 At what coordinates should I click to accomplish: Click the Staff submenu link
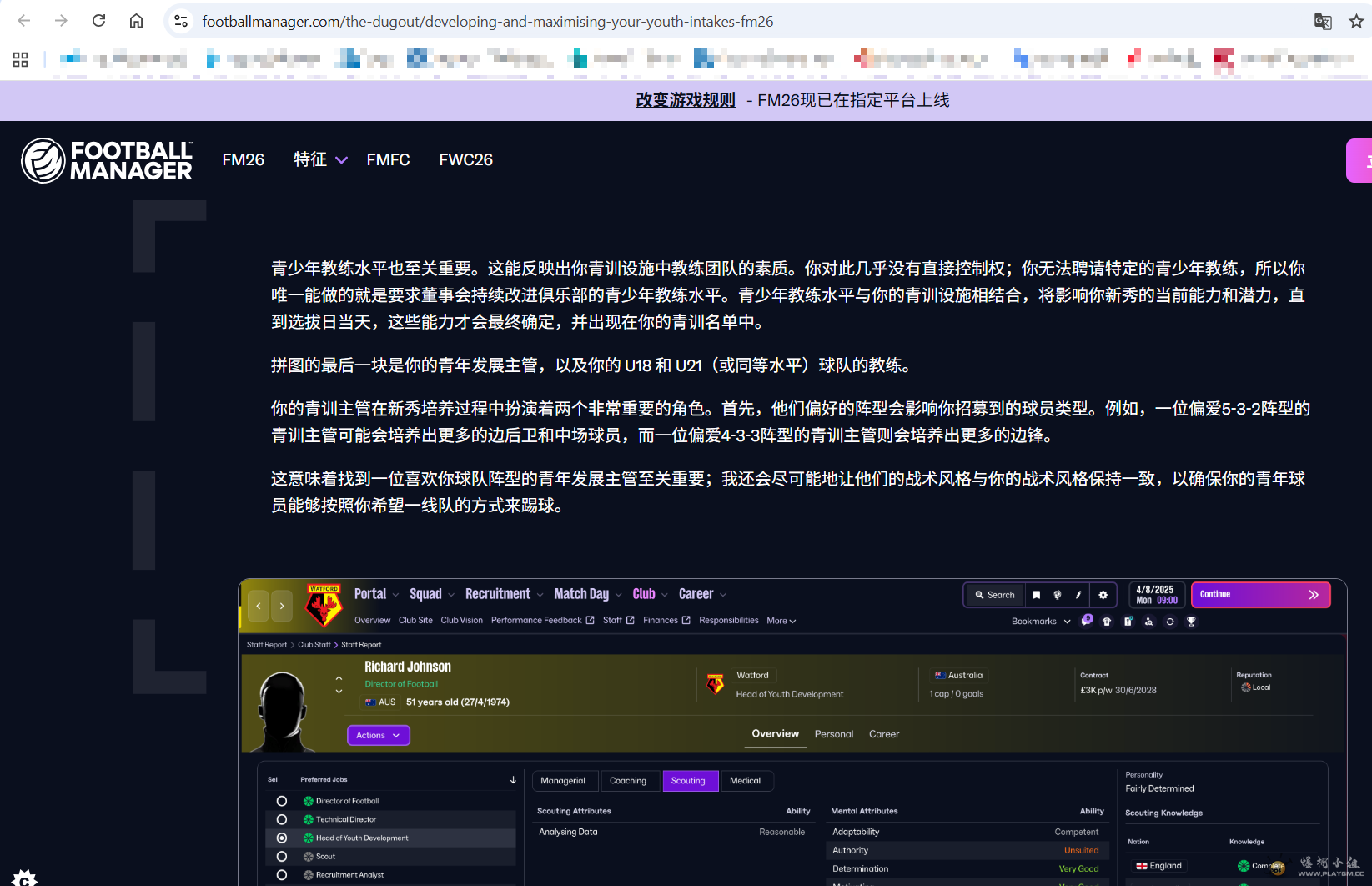click(x=618, y=621)
